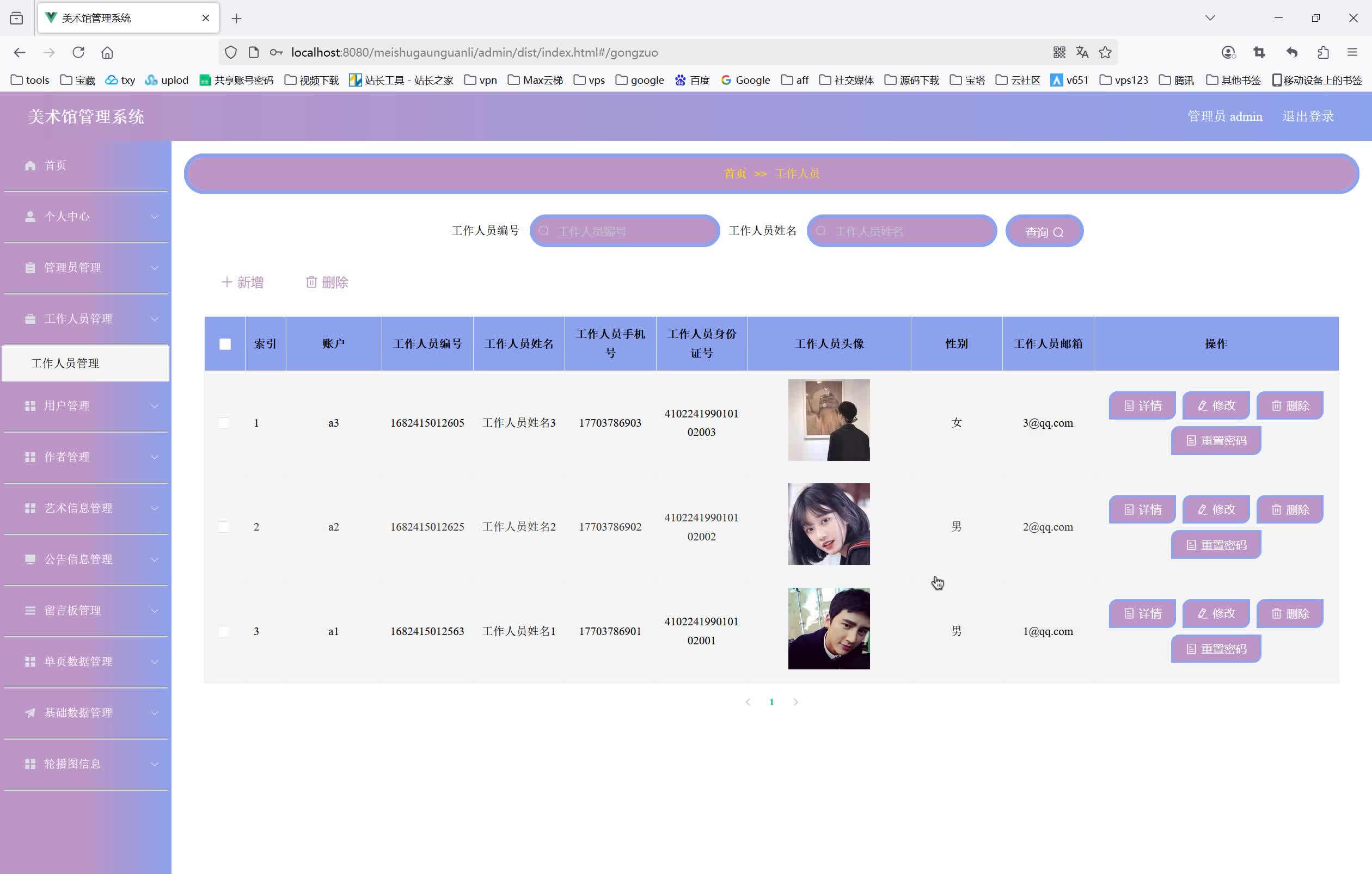Image resolution: width=1372 pixels, height=874 pixels.
Task: Focus the 工作人员编号 search field
Action: tap(624, 231)
